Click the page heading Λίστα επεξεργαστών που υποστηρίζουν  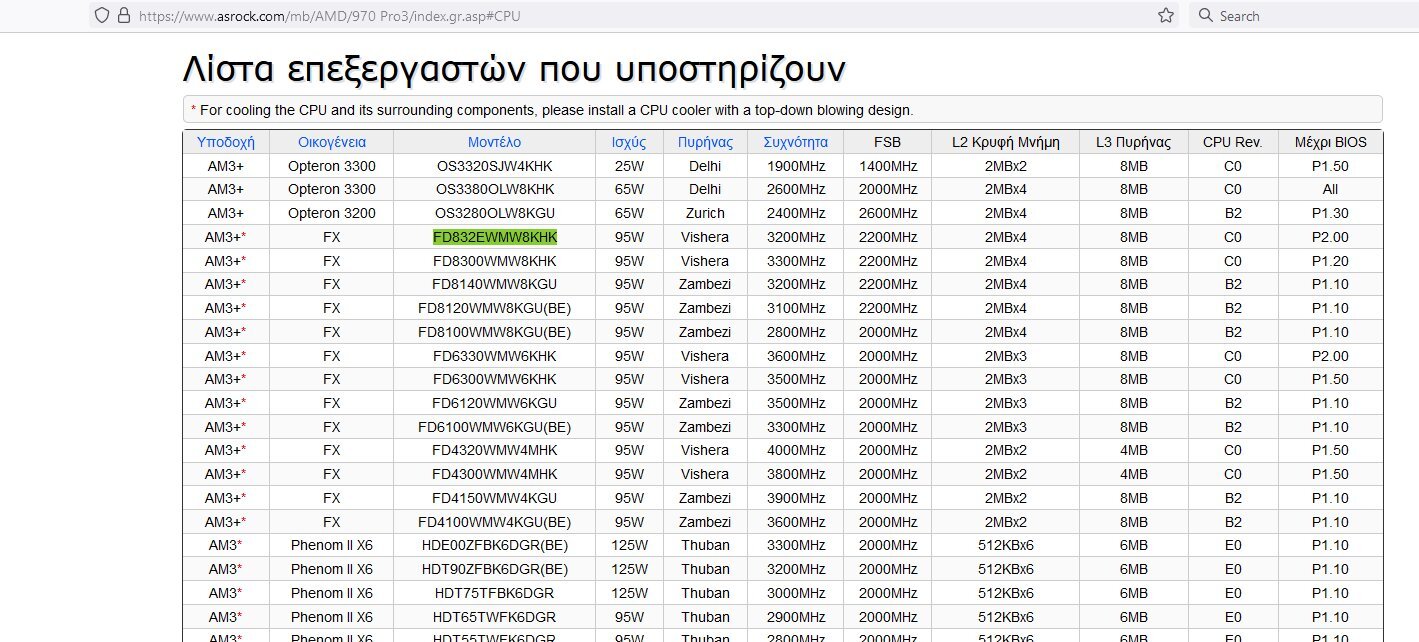(514, 68)
